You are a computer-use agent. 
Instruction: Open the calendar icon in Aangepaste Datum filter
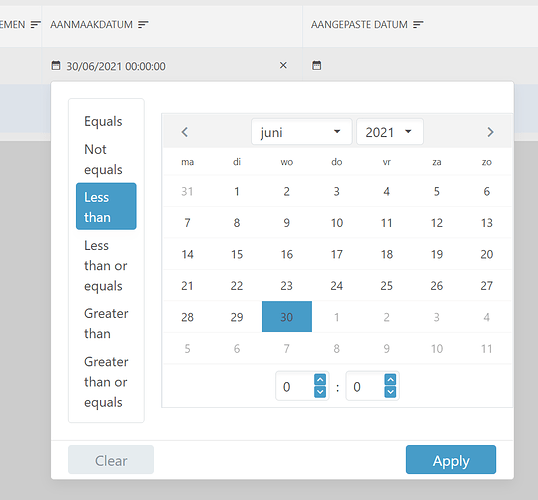[x=316, y=65]
